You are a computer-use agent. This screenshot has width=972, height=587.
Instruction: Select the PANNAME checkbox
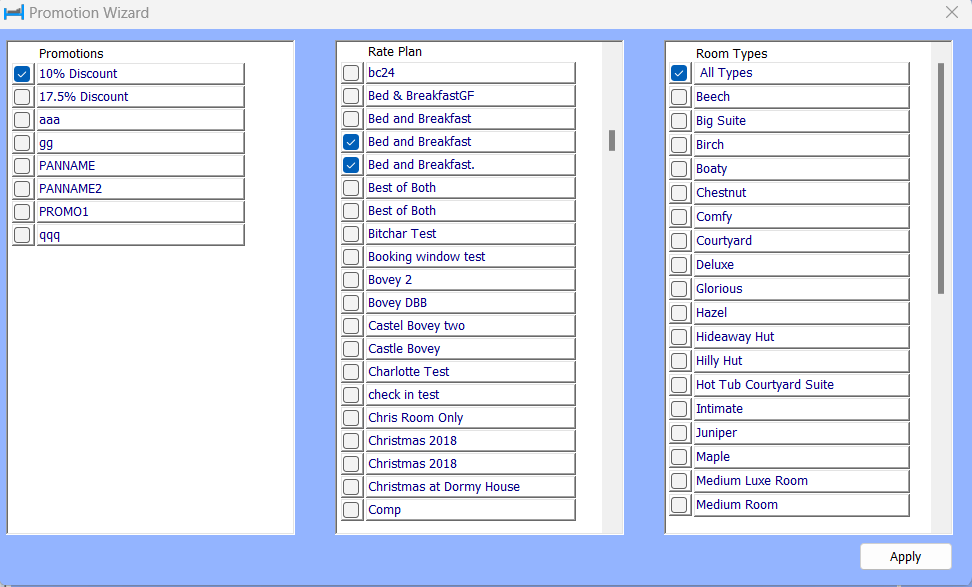click(x=22, y=166)
